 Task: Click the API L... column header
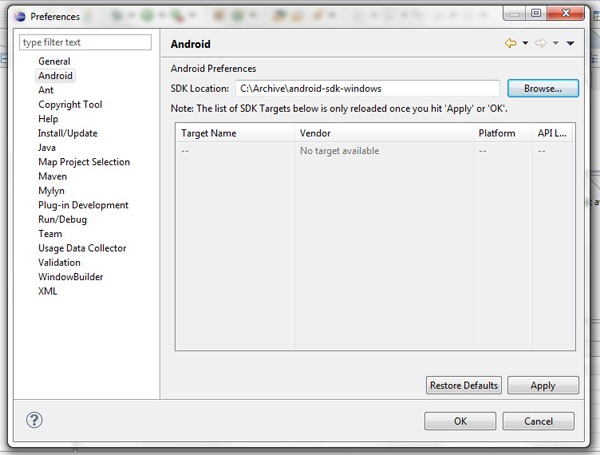click(x=553, y=133)
